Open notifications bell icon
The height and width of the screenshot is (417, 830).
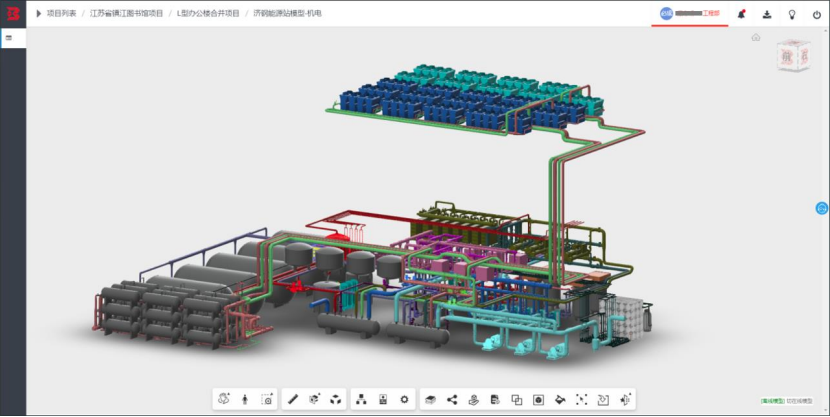[x=742, y=14]
